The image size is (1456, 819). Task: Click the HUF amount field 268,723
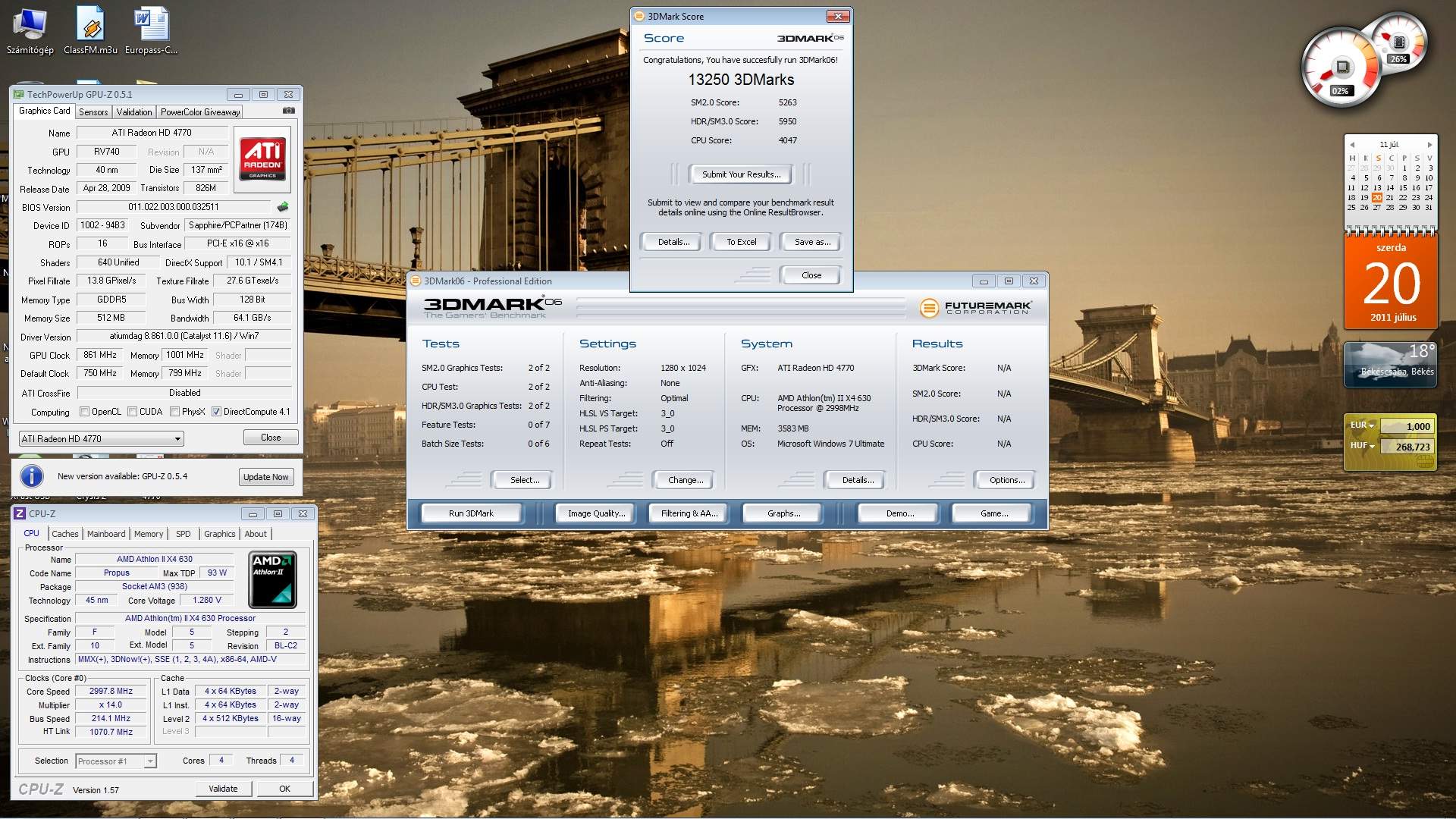click(1407, 447)
